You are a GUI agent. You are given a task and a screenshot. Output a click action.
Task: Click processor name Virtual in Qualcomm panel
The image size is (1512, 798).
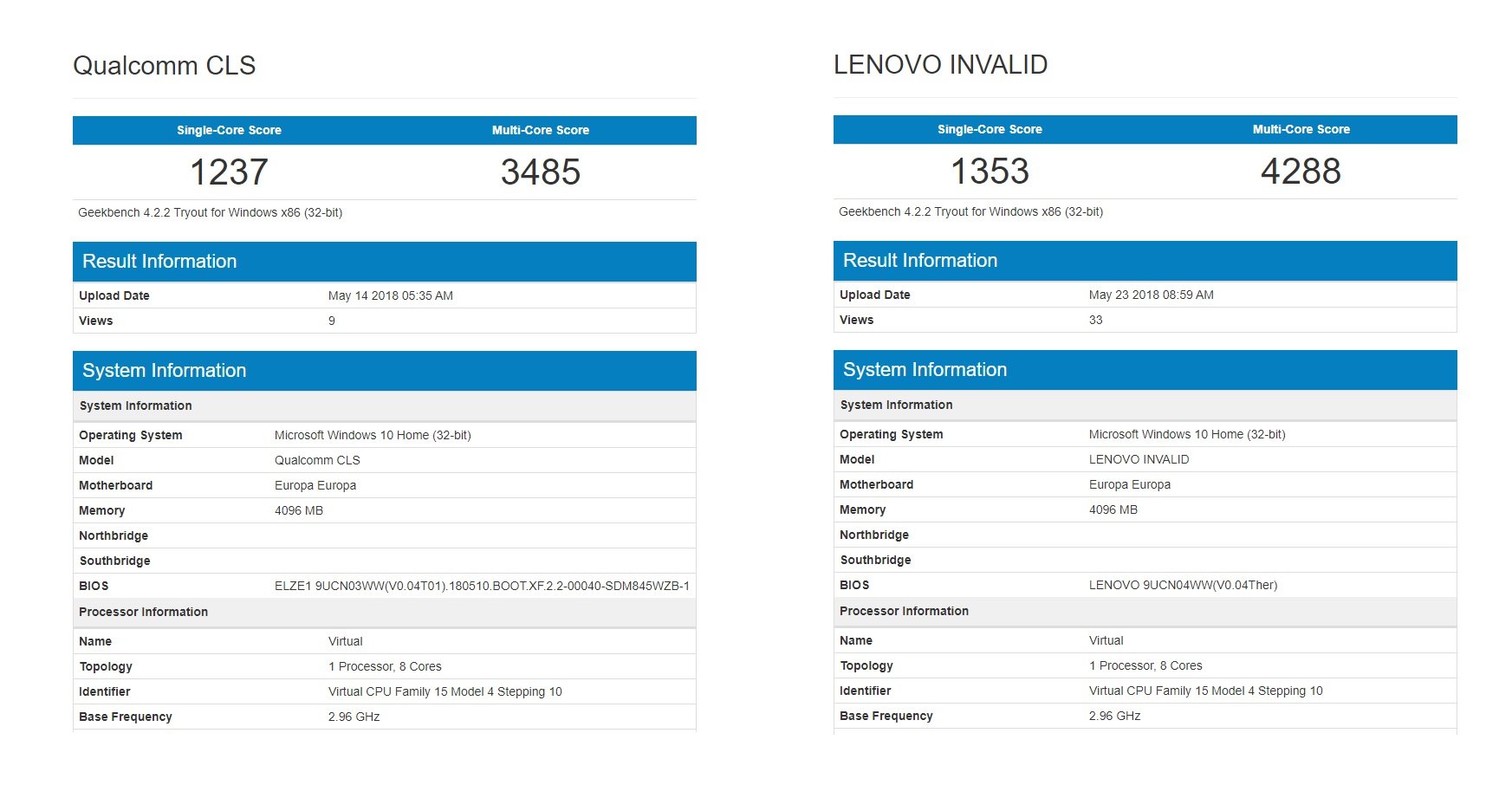click(x=345, y=641)
